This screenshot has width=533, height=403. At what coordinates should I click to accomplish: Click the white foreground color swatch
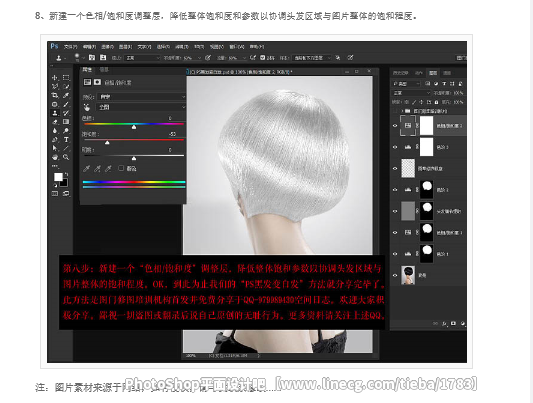pos(58,177)
